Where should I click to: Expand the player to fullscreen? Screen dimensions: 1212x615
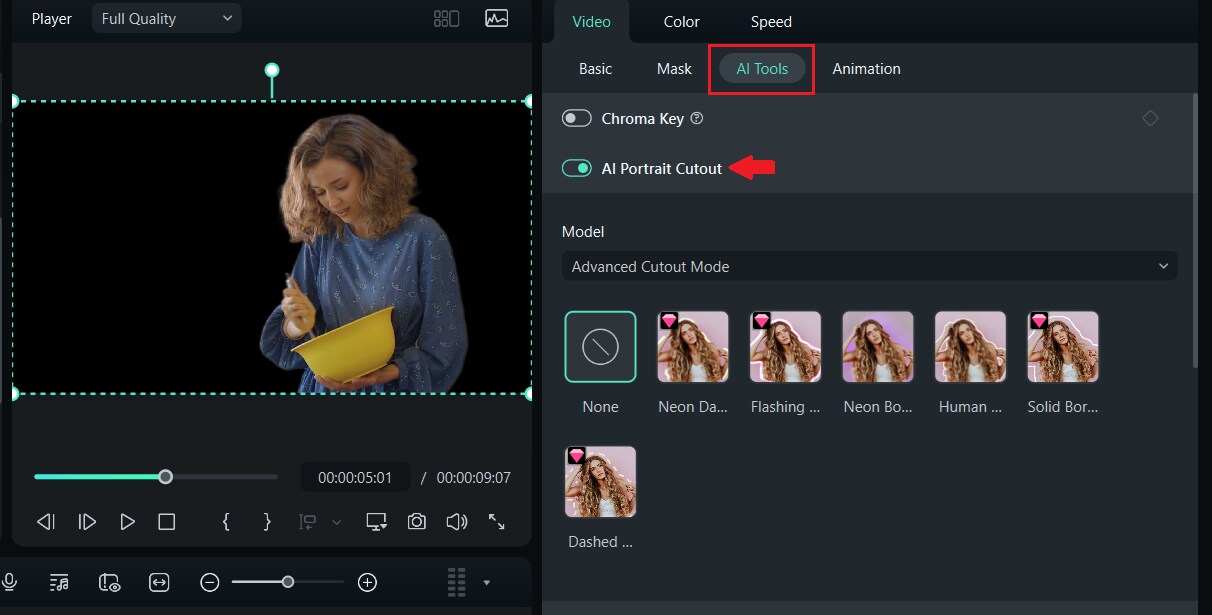[496, 521]
